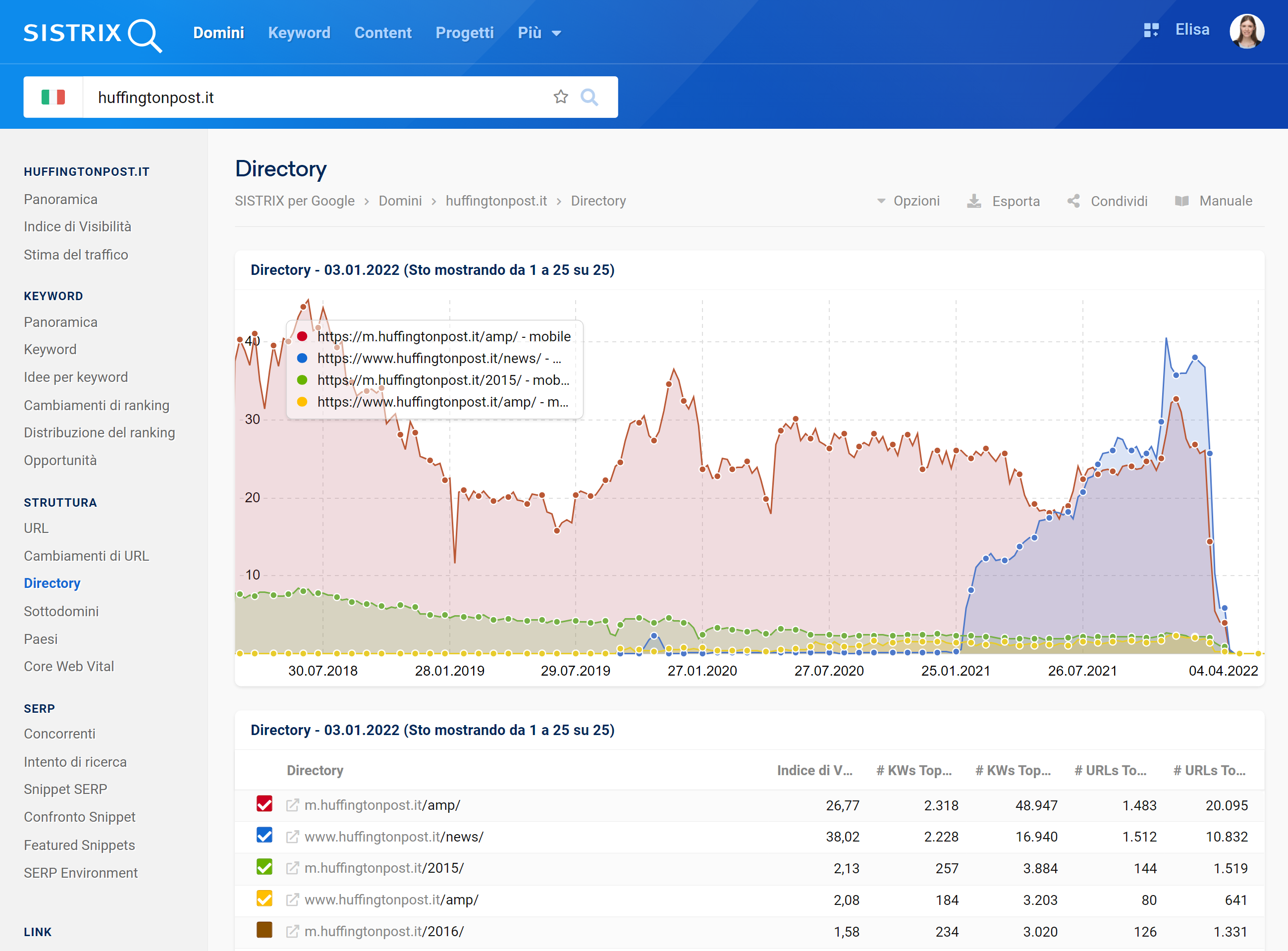Select Stima del traffico in sidebar
Viewport: 1288px width, 951px height.
coord(76,255)
